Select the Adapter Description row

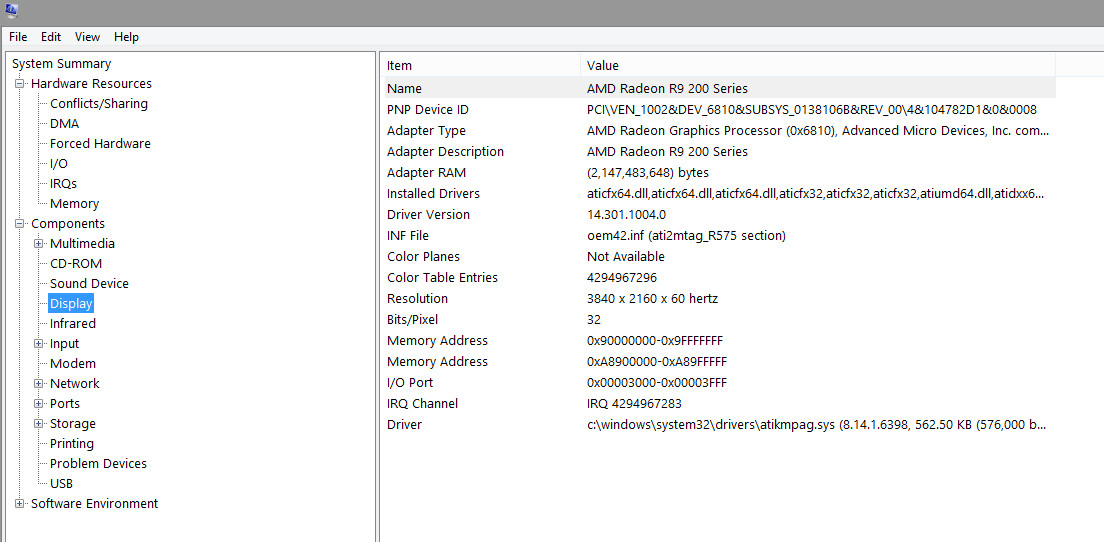coord(718,152)
